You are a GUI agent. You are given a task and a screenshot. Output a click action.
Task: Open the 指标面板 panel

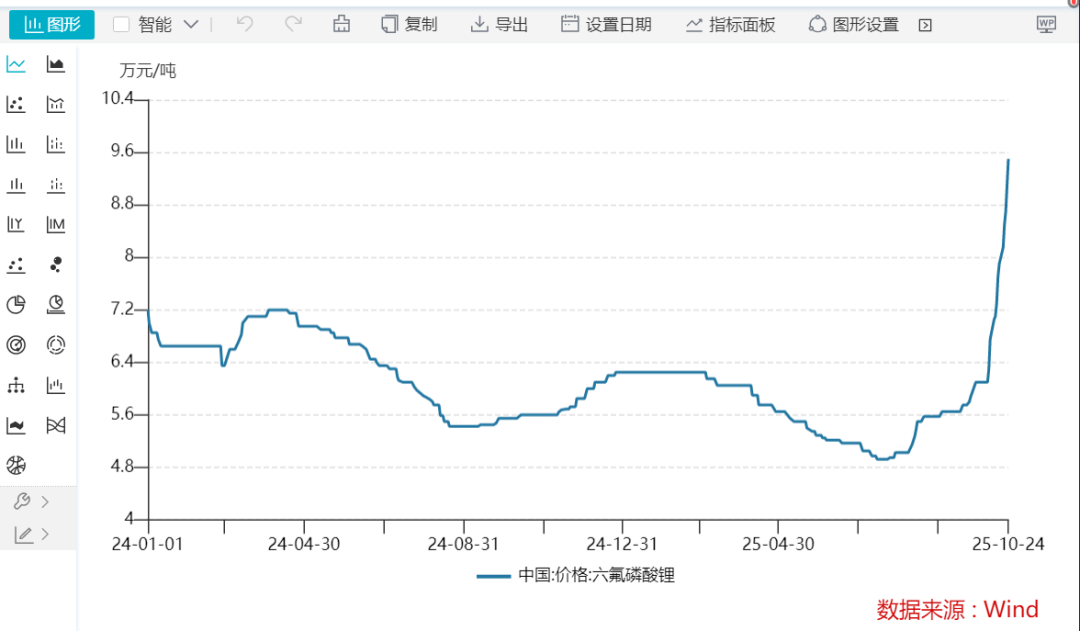730,24
